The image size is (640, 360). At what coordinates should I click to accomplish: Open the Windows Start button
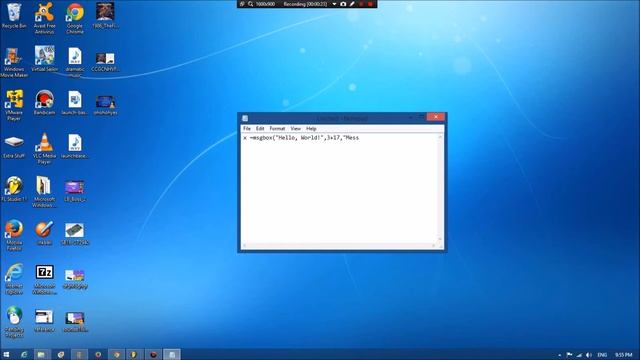(x=6, y=355)
